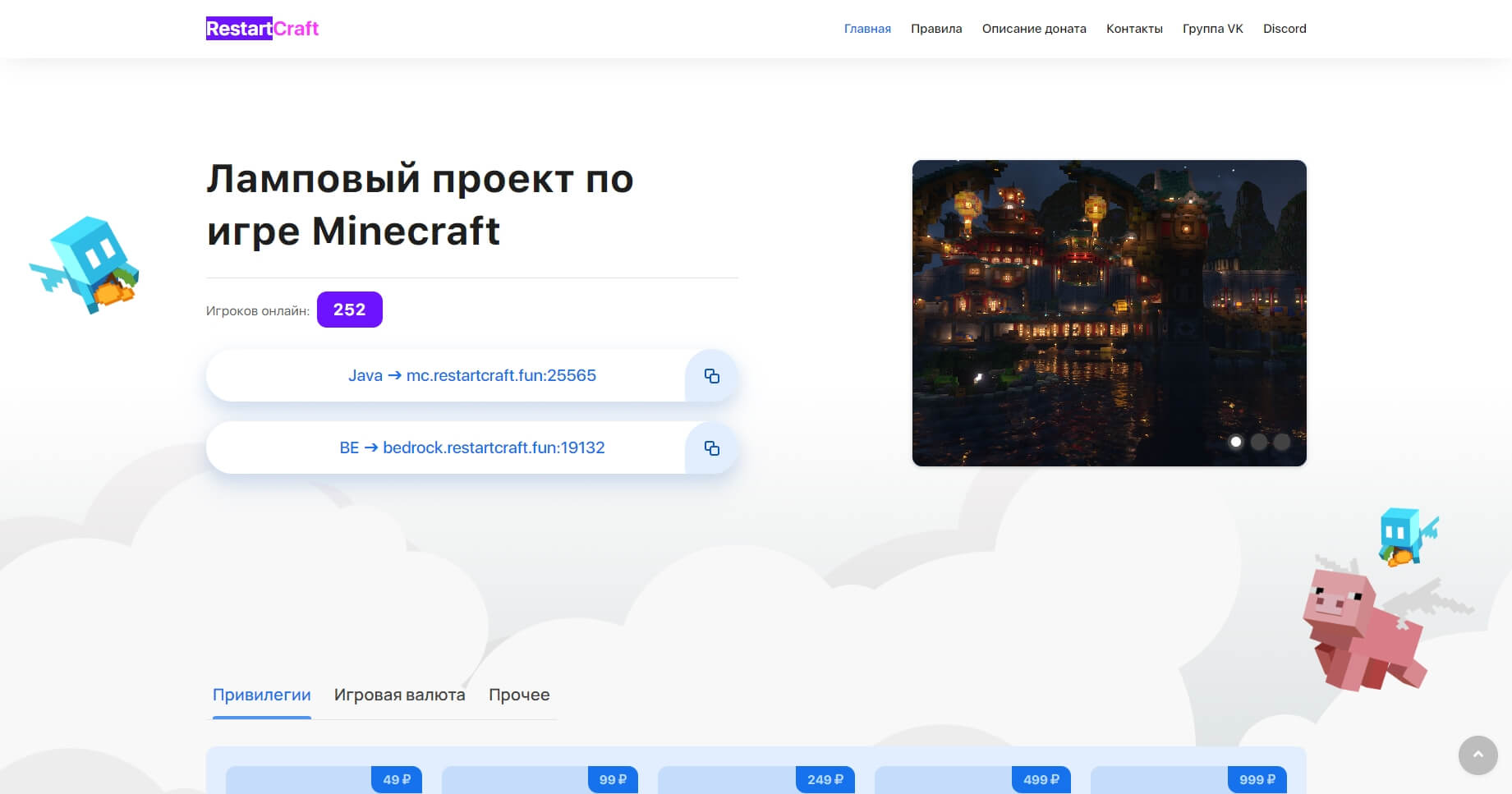The width and height of the screenshot is (1512, 794).
Task: Switch to the Прочее tab
Action: click(519, 695)
